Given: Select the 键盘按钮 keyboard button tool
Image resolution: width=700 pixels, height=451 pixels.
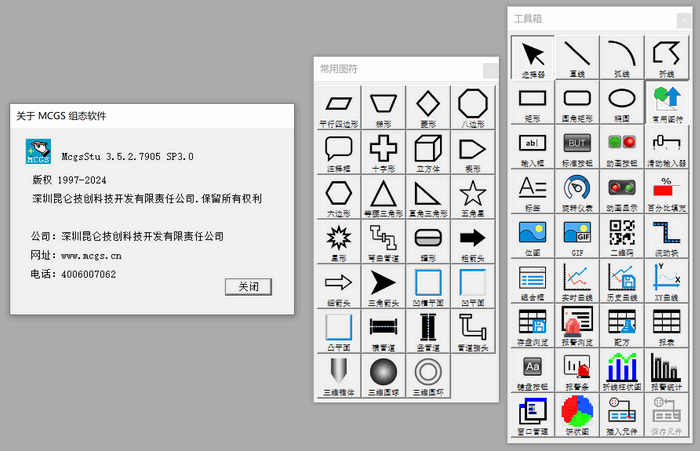Looking at the screenshot, I should 533,371.
